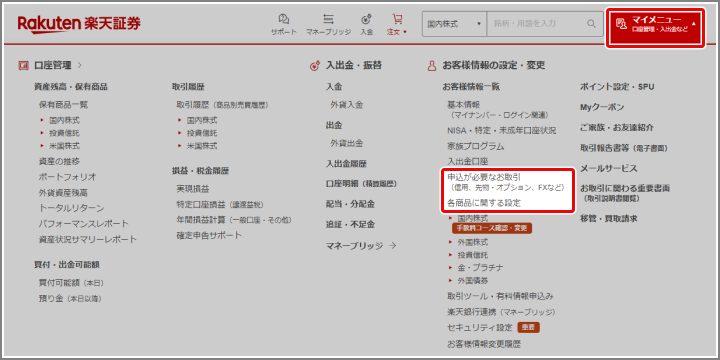Click the Rakuten 楽天証券 logo
The image size is (720, 360).
pyautogui.click(x=79, y=23)
